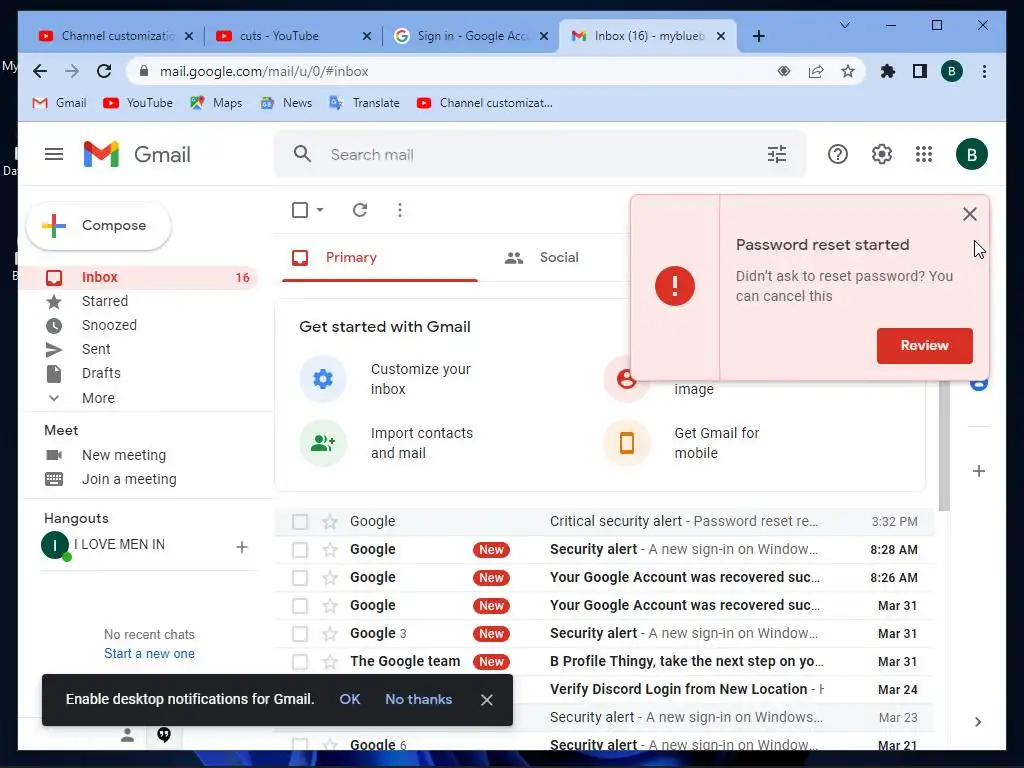Open Chrome tab search chevron

point(844,25)
